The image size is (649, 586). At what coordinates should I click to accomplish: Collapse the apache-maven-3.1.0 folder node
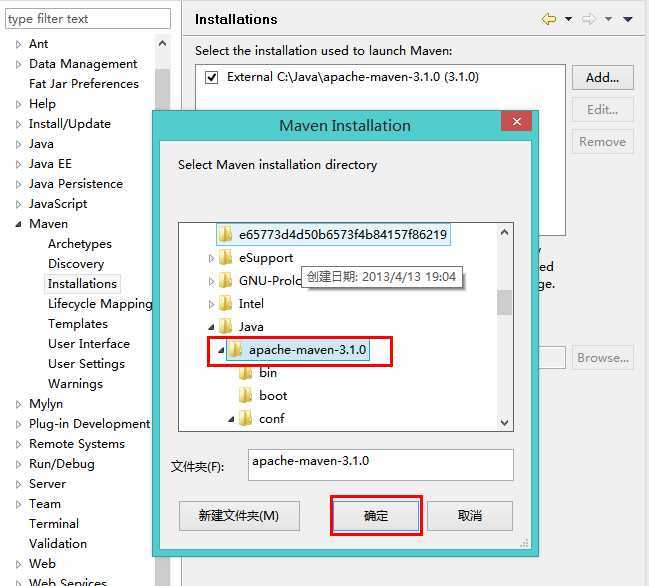click(221, 350)
